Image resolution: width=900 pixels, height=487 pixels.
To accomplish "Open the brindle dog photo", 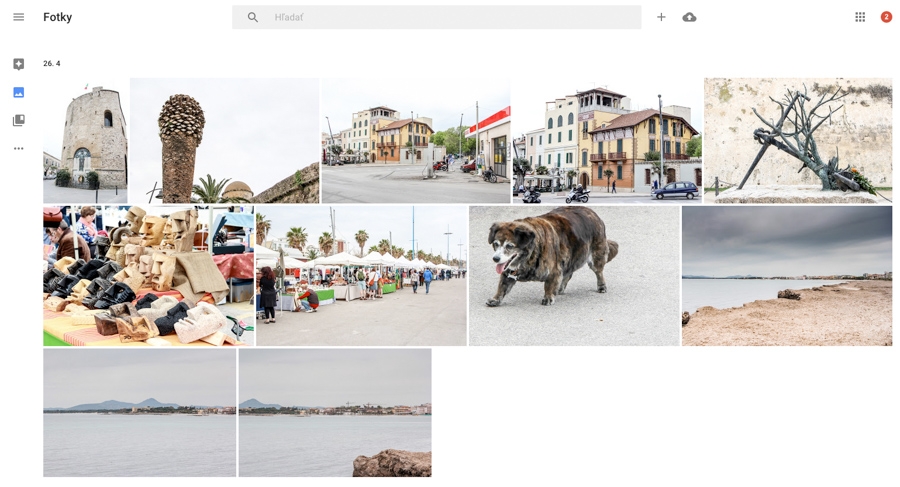I will click(x=574, y=276).
